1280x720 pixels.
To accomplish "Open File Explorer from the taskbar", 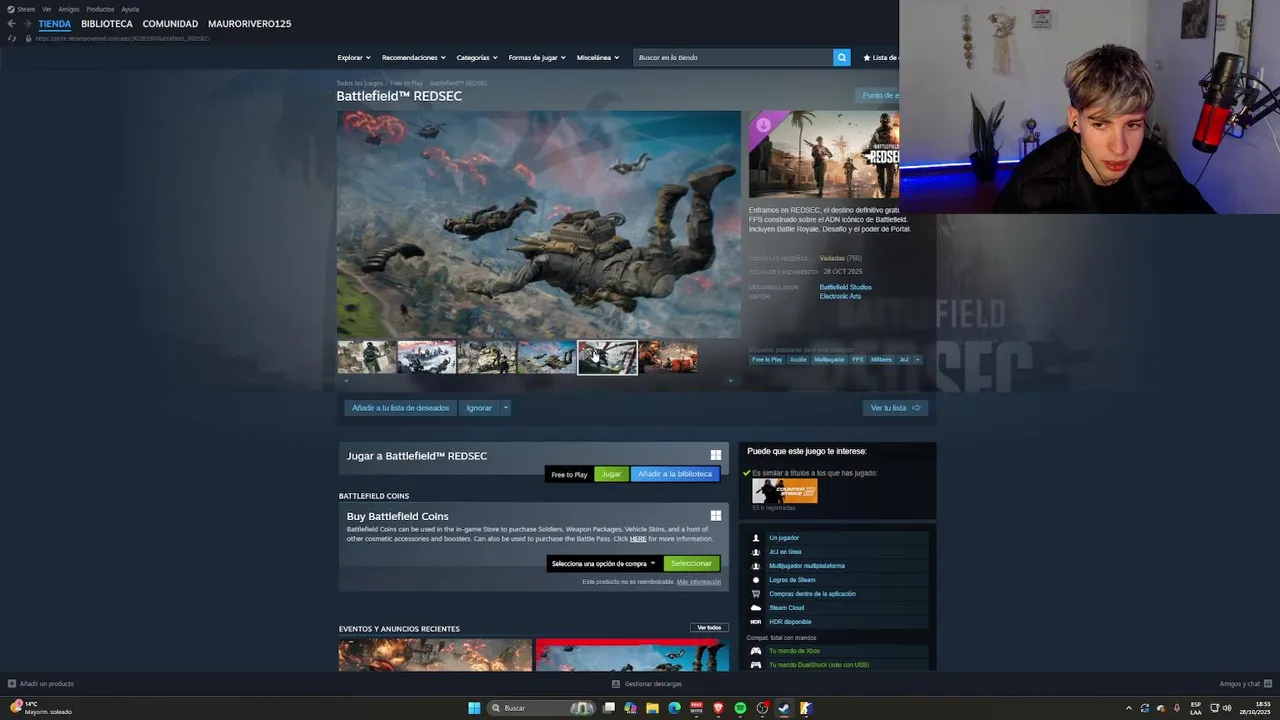I will pyautogui.click(x=652, y=708).
